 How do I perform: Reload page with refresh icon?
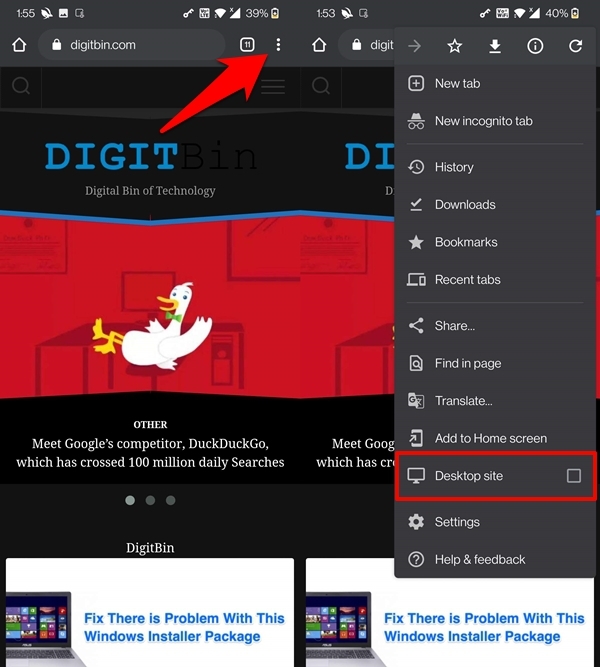(575, 46)
